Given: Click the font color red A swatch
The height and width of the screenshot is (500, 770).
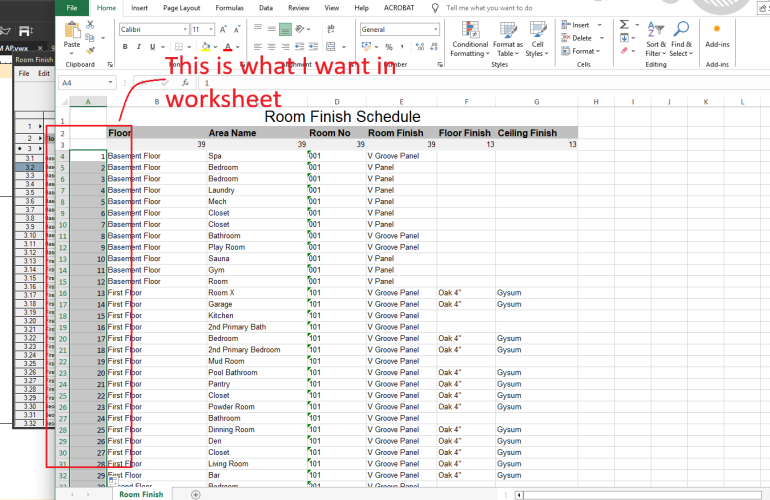Looking at the screenshot, I should 227,46.
